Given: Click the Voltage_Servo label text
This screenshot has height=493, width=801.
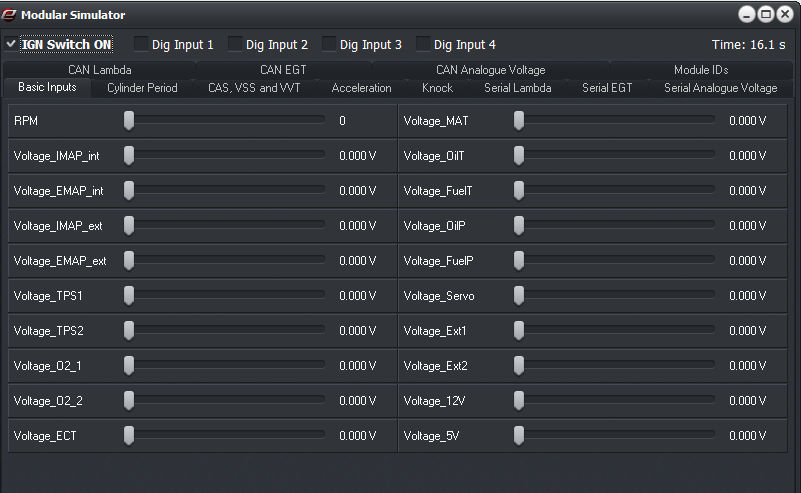Looking at the screenshot, I should (x=439, y=296).
